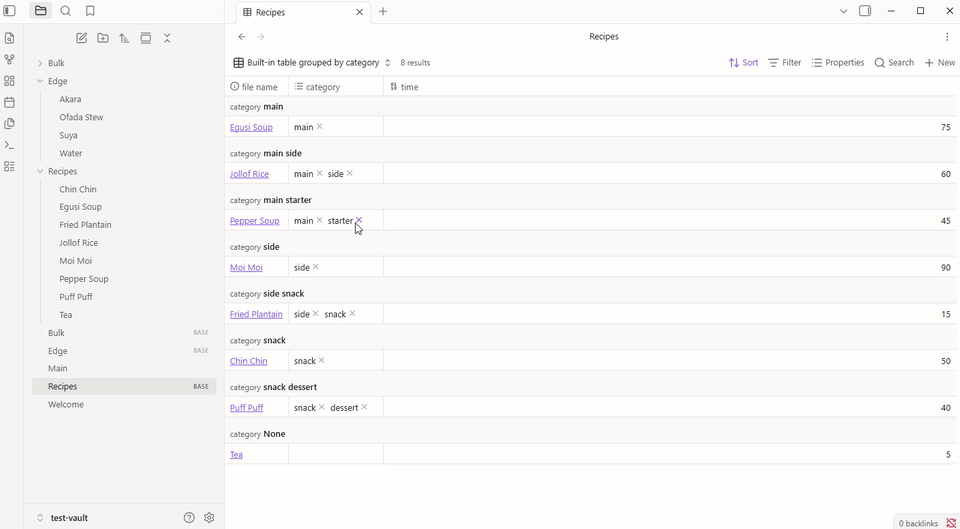Image resolution: width=960 pixels, height=529 pixels.
Task: Create a new folder via toolbar icon
Action: [x=103, y=38]
